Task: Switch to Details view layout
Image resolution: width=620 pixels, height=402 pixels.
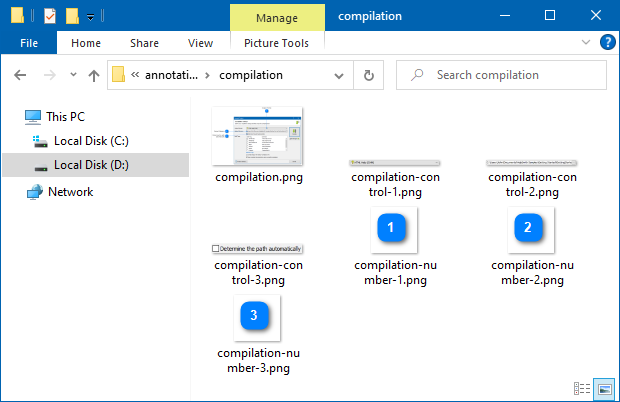Action: [582, 389]
